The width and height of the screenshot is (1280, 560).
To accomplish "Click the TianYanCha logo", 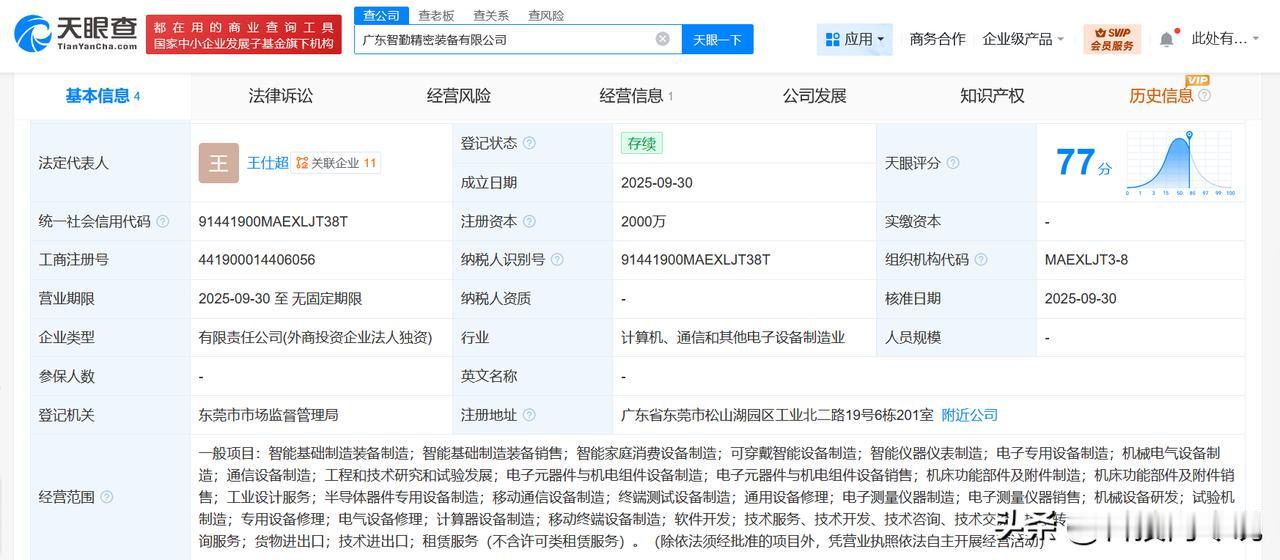I will [x=76, y=33].
